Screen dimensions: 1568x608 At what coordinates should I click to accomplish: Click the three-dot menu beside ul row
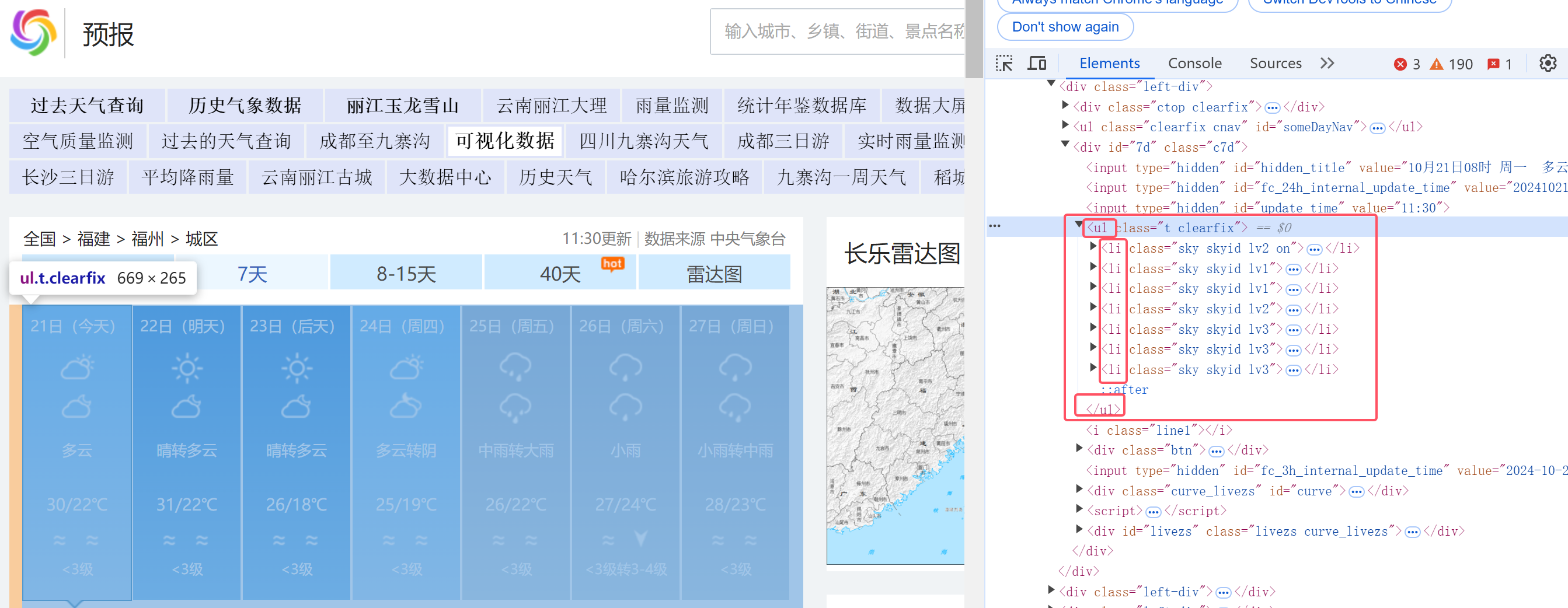coord(995,226)
